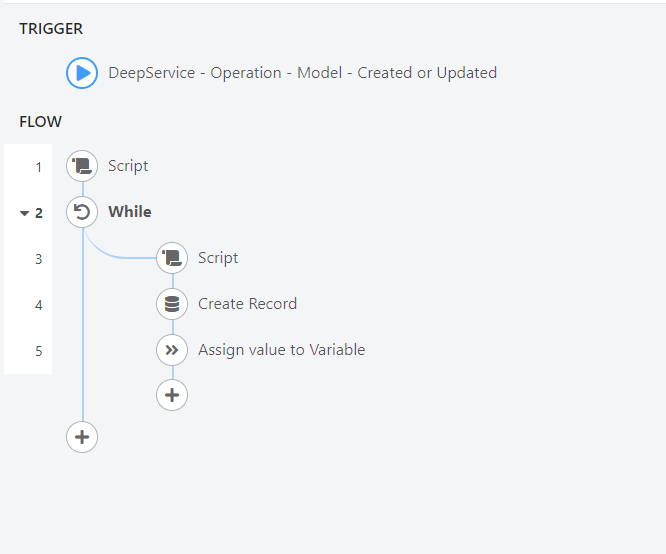Click the nested Script icon in step 3
This screenshot has width=666, height=554.
coord(172,258)
